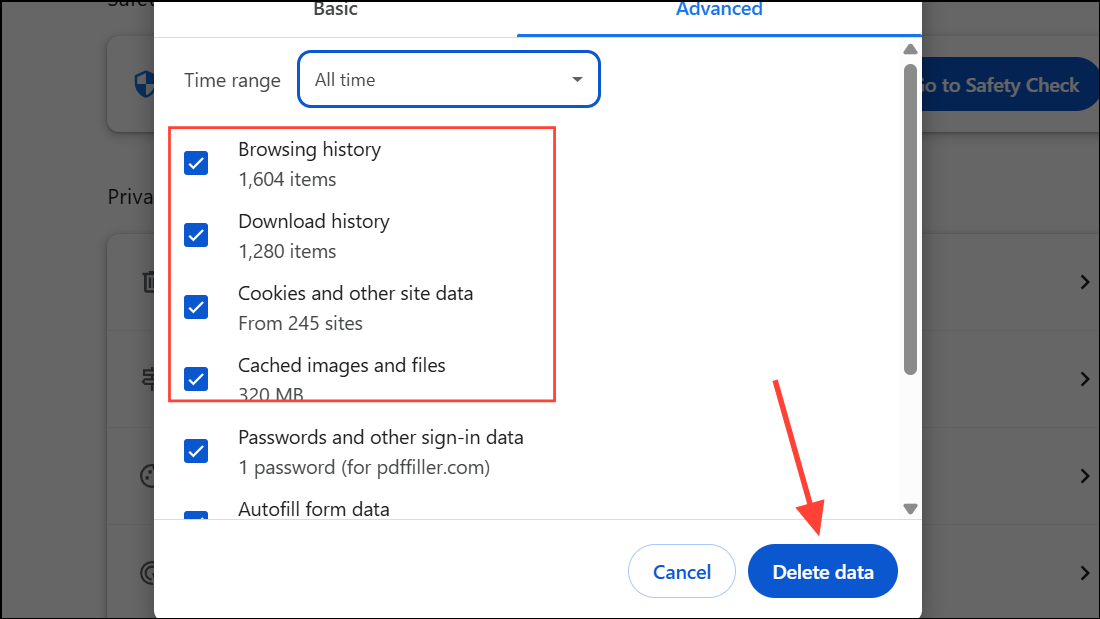Disable Cookies and other site data deletion

point(195,306)
